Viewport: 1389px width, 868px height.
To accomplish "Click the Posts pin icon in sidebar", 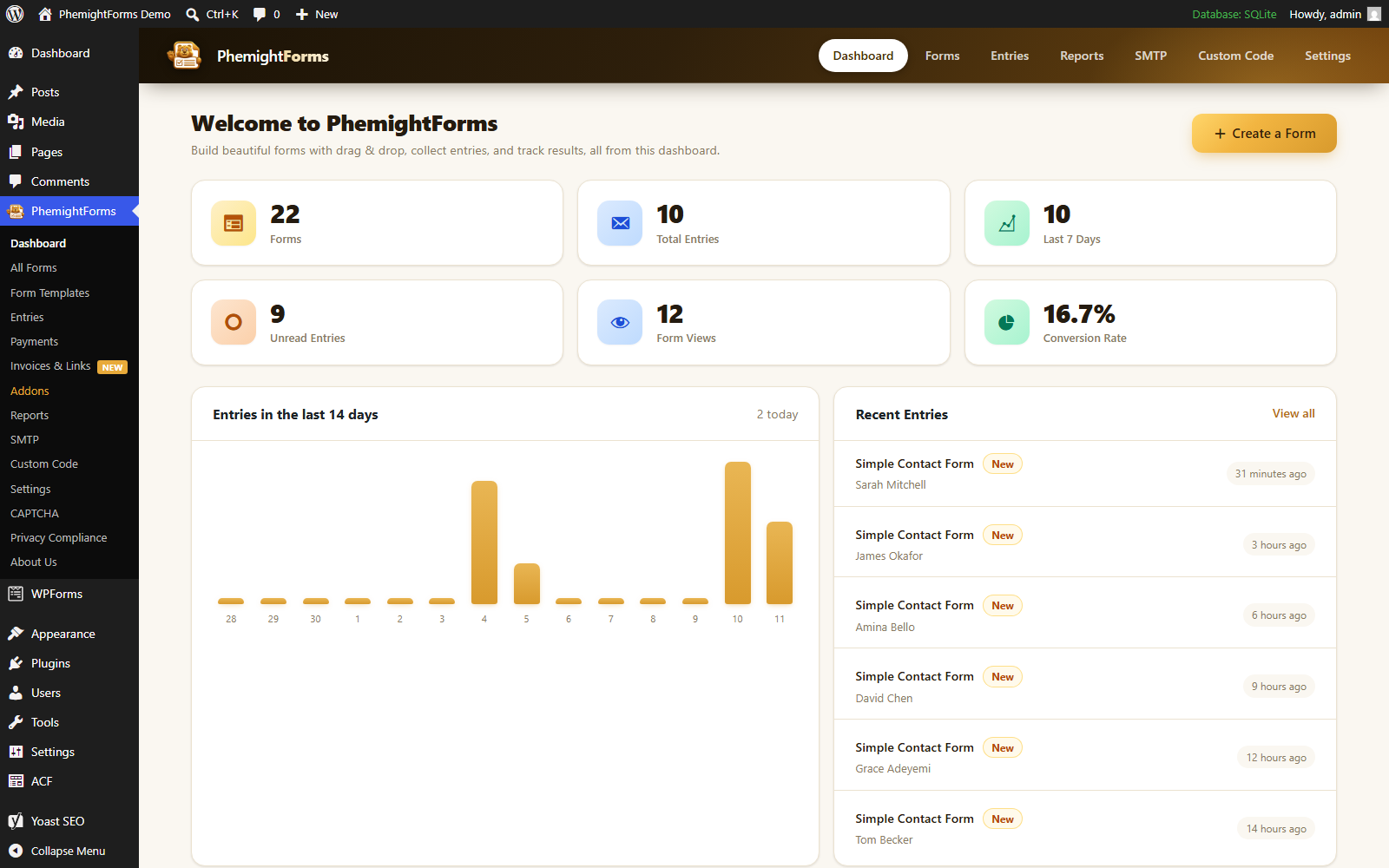I will point(16,92).
